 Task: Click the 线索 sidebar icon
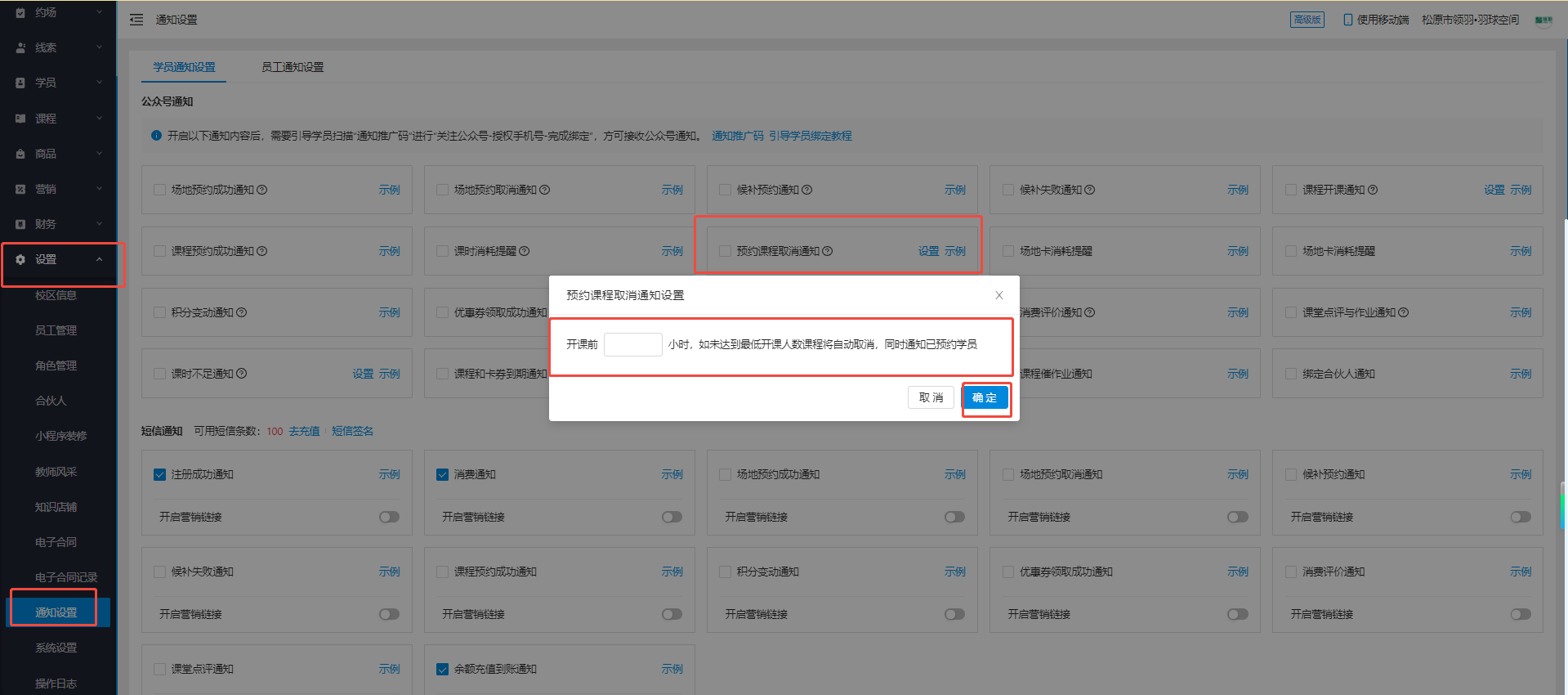pyautogui.click(x=20, y=47)
